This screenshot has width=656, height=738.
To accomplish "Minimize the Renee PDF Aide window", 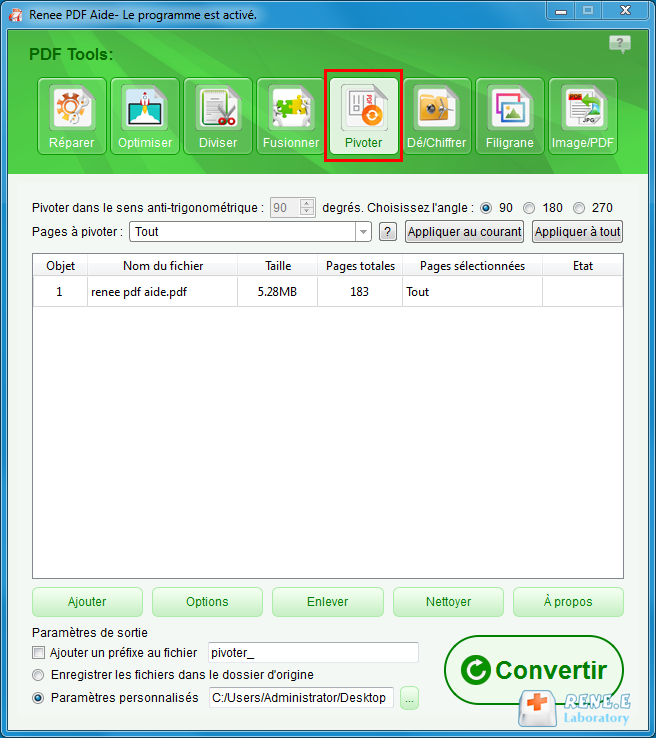I will point(561,11).
